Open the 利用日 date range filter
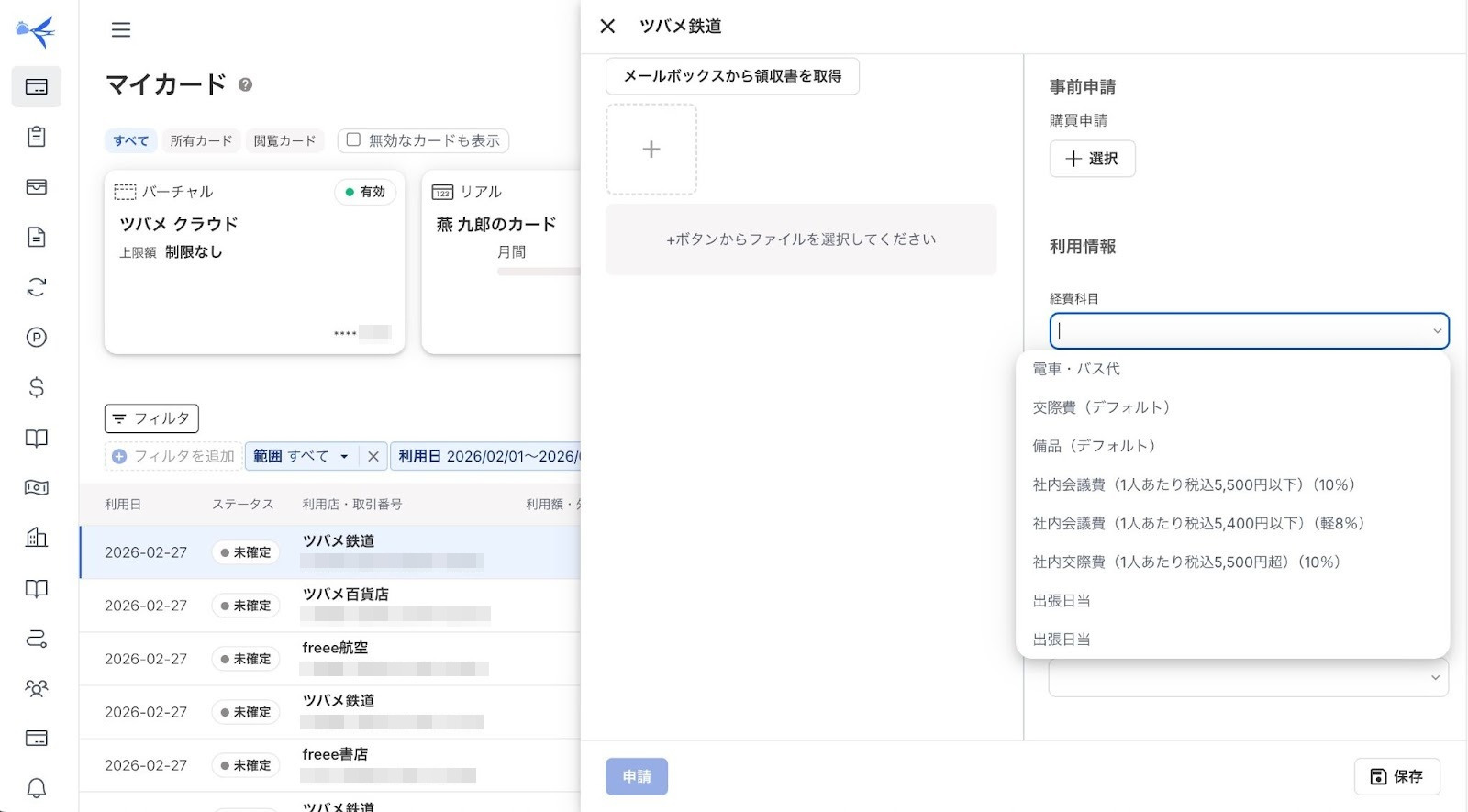This screenshot has height=812, width=1468. 486,456
